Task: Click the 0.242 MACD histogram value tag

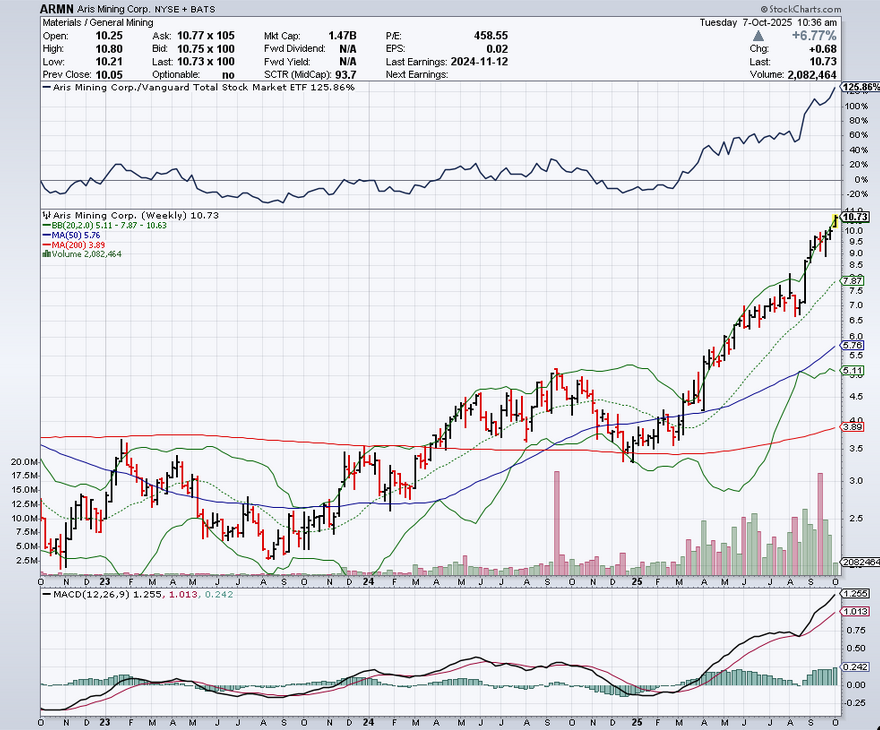Action: 853,668
